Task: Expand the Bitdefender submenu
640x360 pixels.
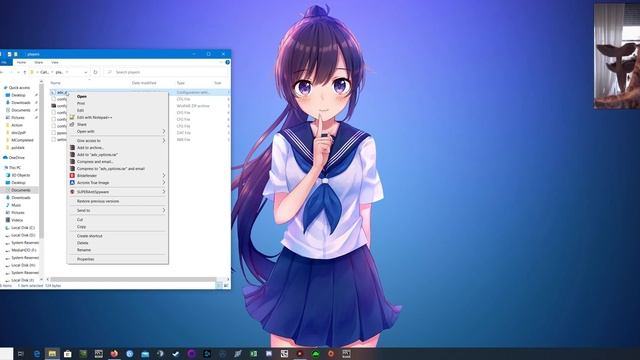Action: coord(118,176)
